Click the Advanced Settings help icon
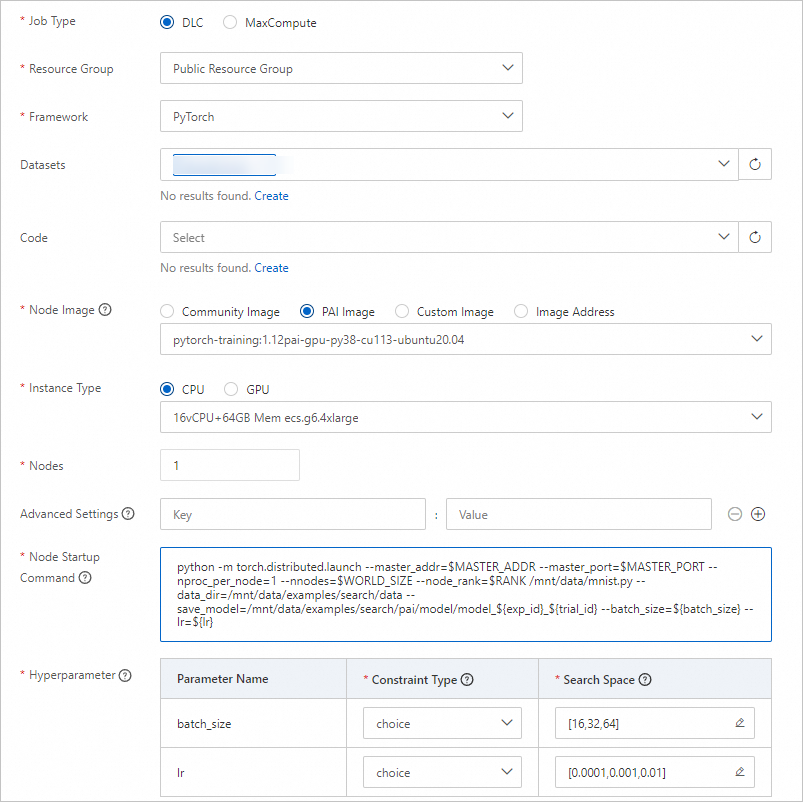This screenshot has height=802, width=803. [x=128, y=514]
